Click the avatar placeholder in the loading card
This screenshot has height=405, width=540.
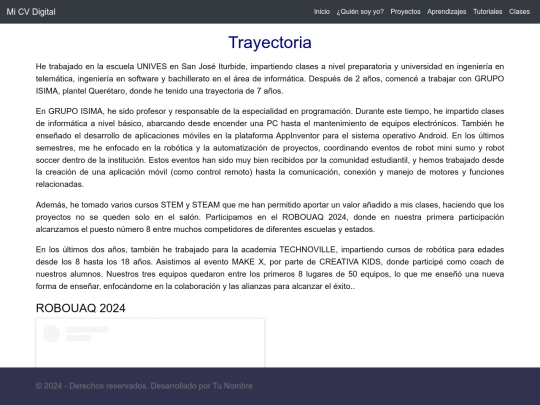(x=52, y=333)
